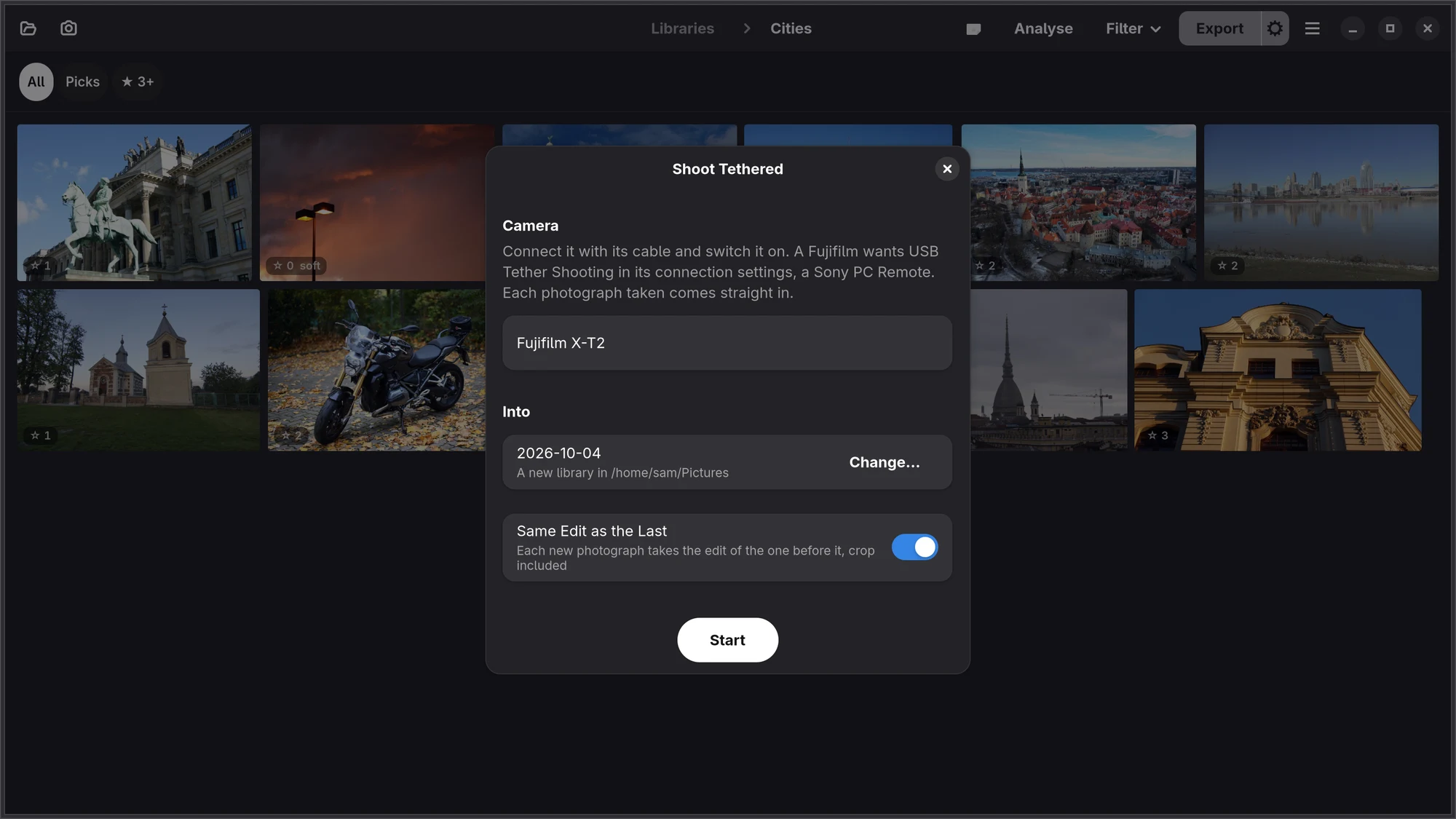Select the 3+ stars filter tab
The height and width of the screenshot is (819, 1456).
138,82
